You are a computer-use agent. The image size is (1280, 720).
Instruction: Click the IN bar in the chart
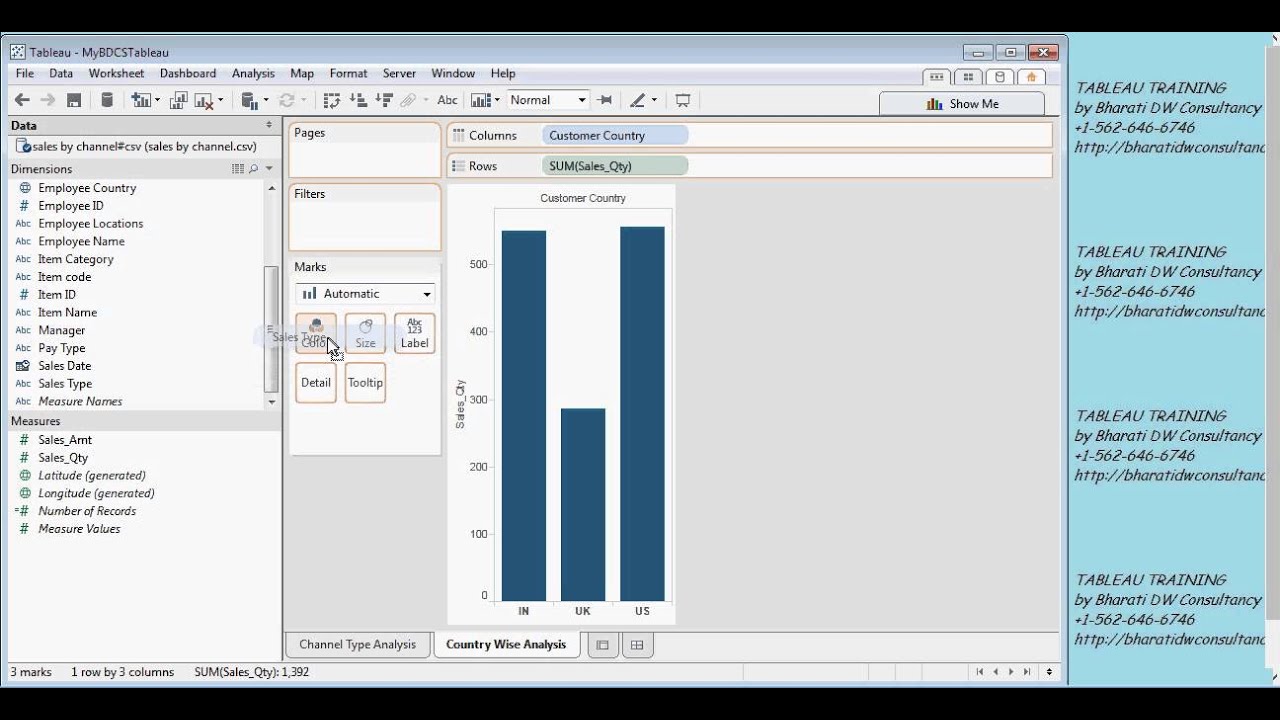click(x=524, y=415)
